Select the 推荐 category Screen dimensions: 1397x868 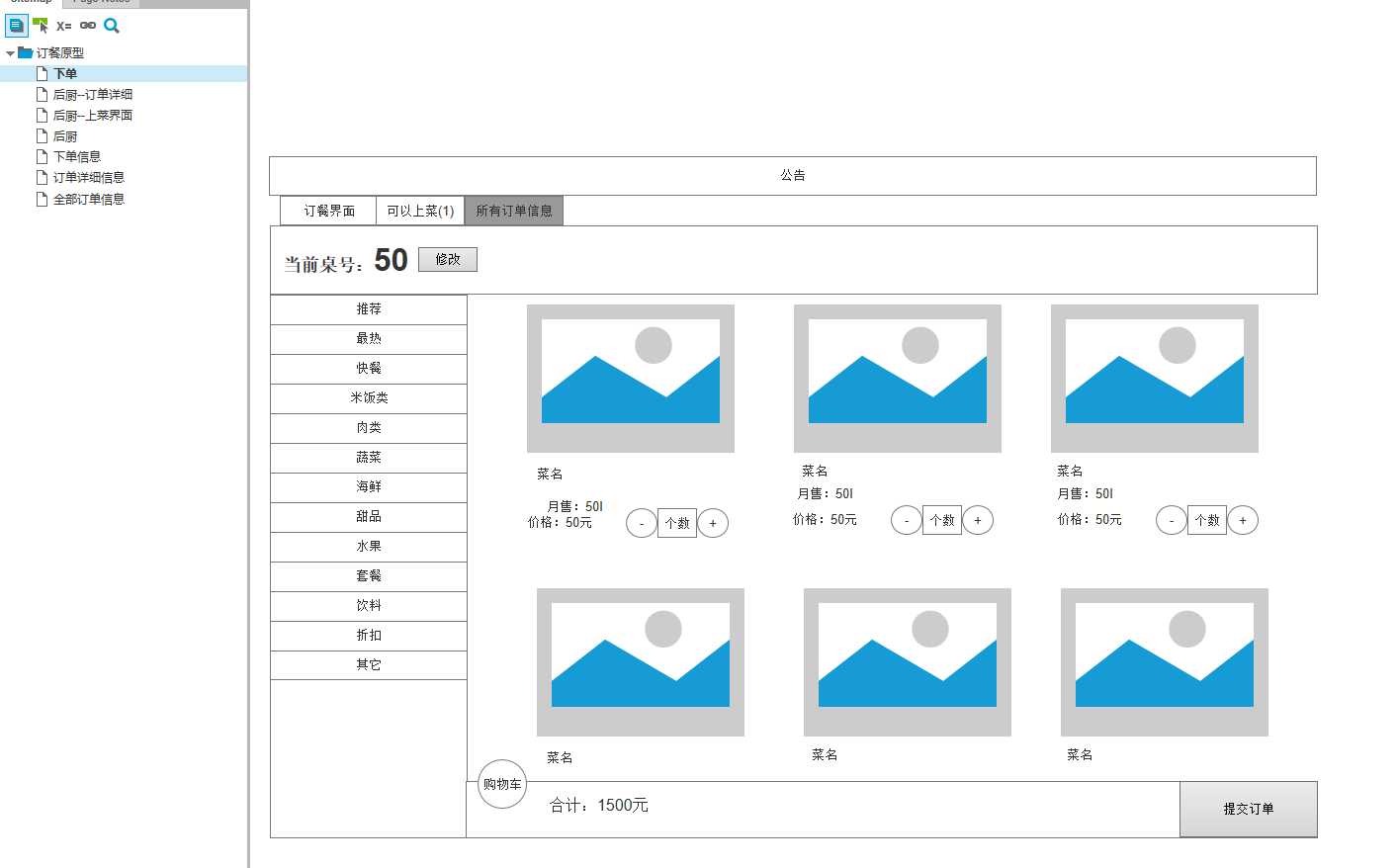point(369,309)
